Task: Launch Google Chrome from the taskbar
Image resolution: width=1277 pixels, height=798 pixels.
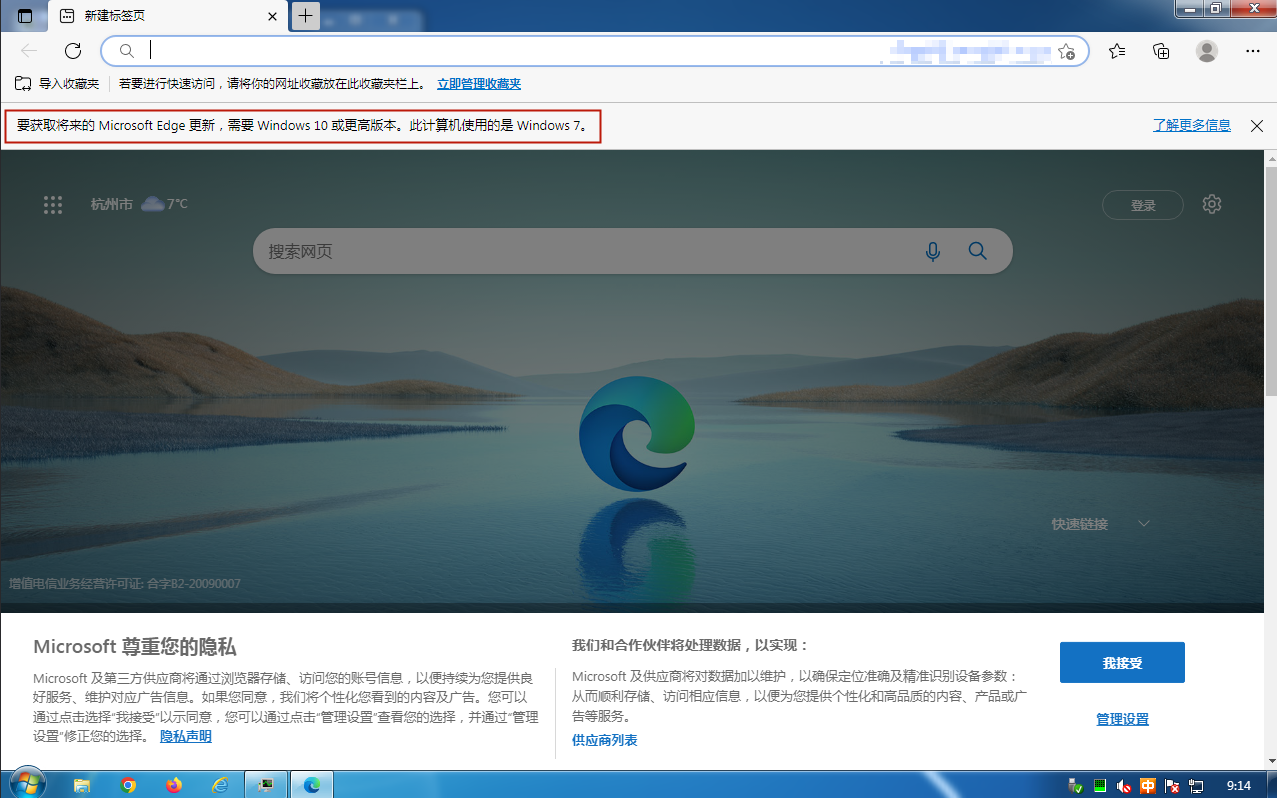Action: pyautogui.click(x=128, y=785)
